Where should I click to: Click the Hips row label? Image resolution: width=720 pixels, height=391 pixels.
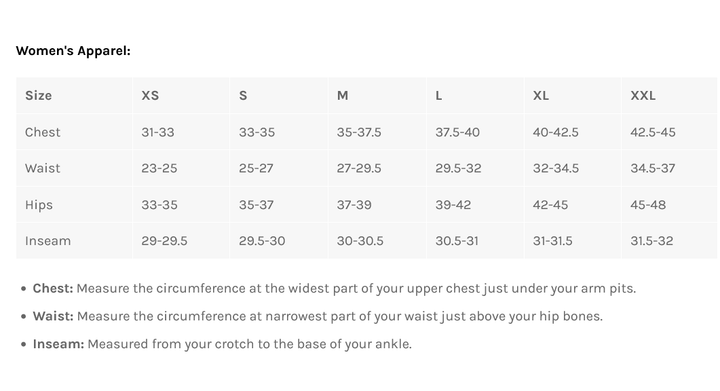pos(39,205)
